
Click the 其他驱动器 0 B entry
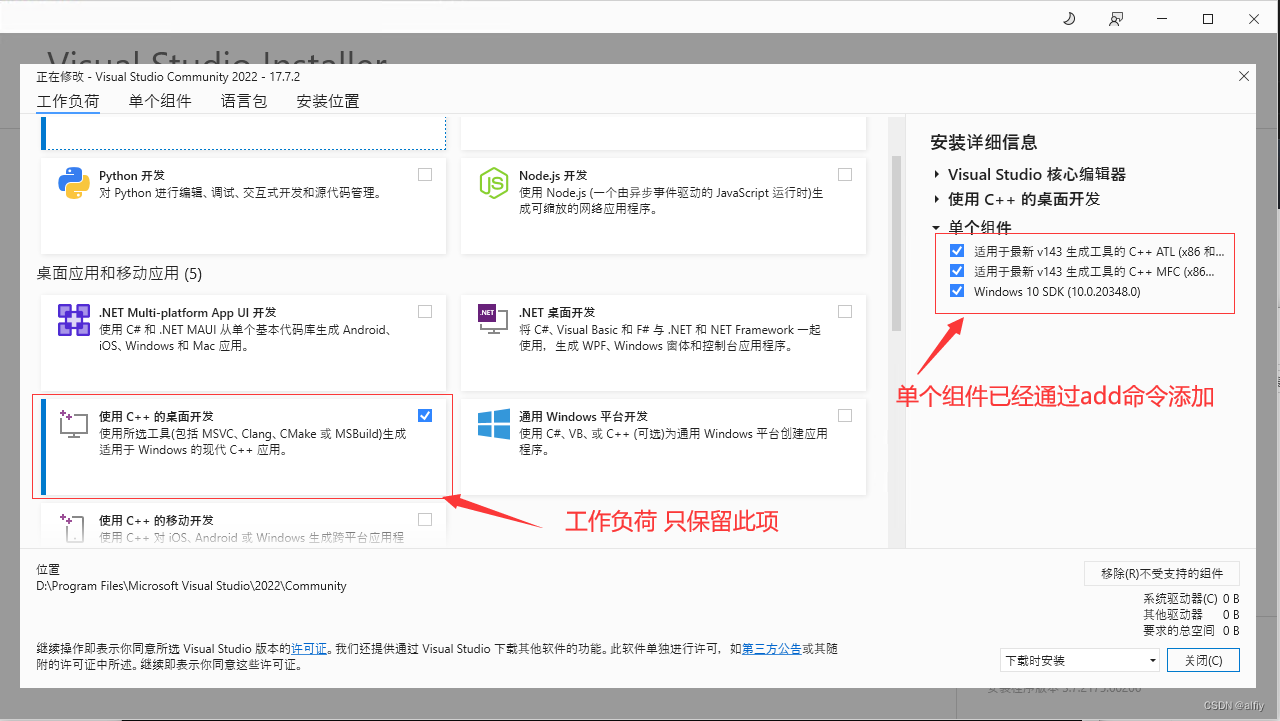1192,615
